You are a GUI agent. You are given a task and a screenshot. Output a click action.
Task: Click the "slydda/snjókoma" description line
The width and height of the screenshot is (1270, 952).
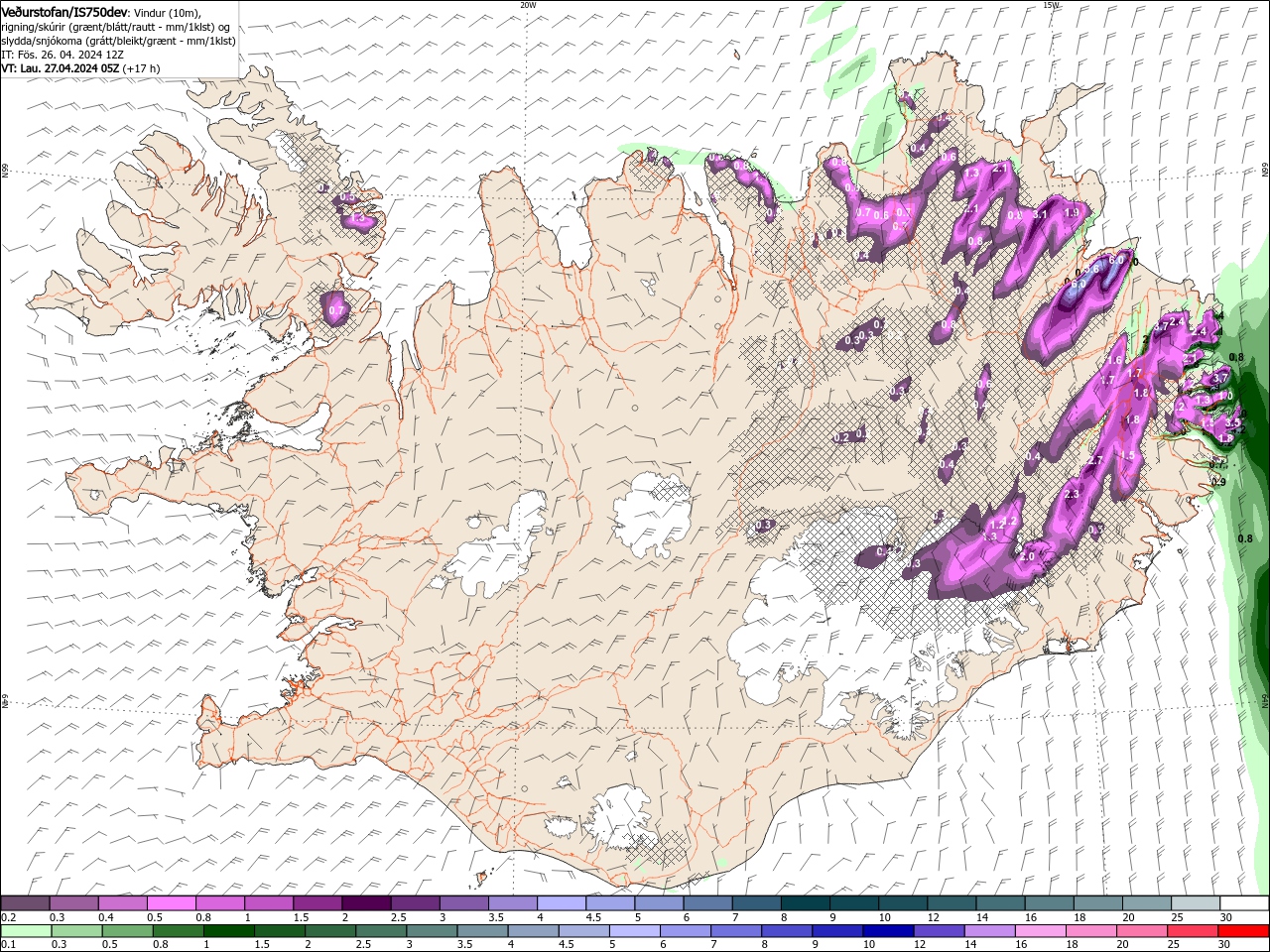tap(119, 41)
